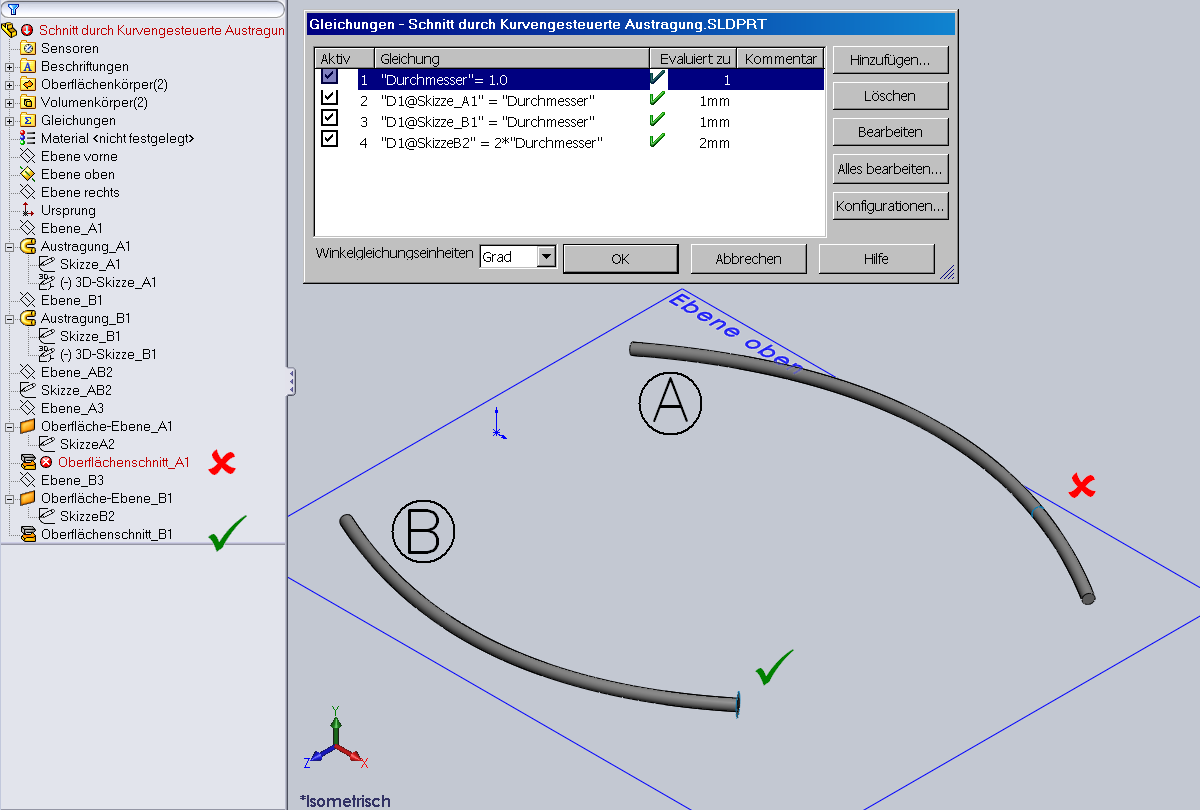Expand the Beschriftungen tree node
The image size is (1200, 810).
[x=10, y=66]
